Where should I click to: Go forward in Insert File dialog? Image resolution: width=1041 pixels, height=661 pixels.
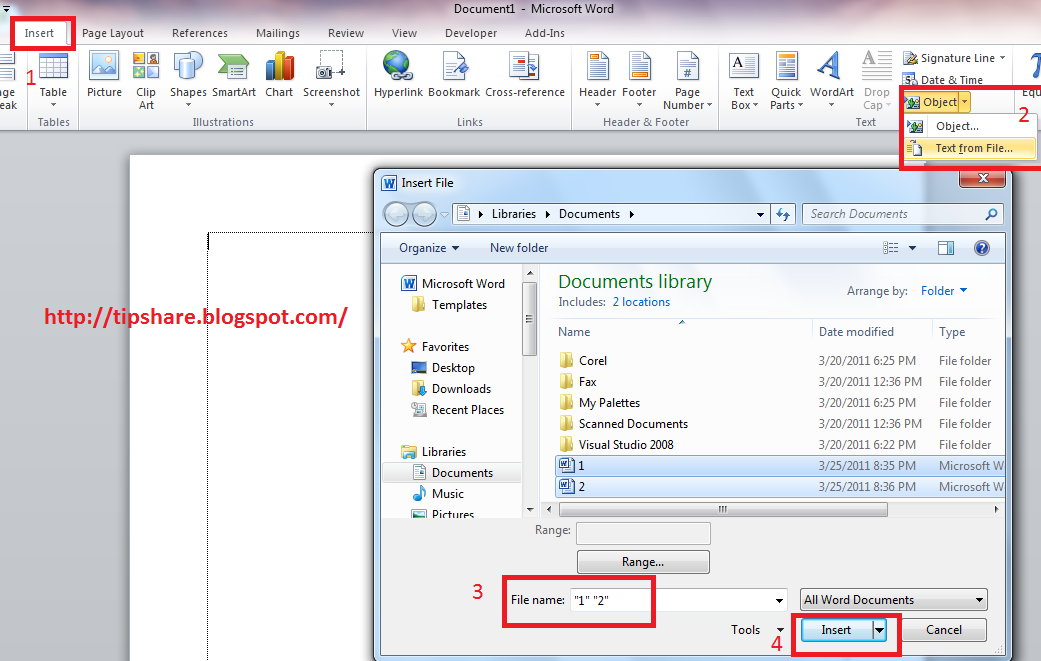[x=424, y=214]
